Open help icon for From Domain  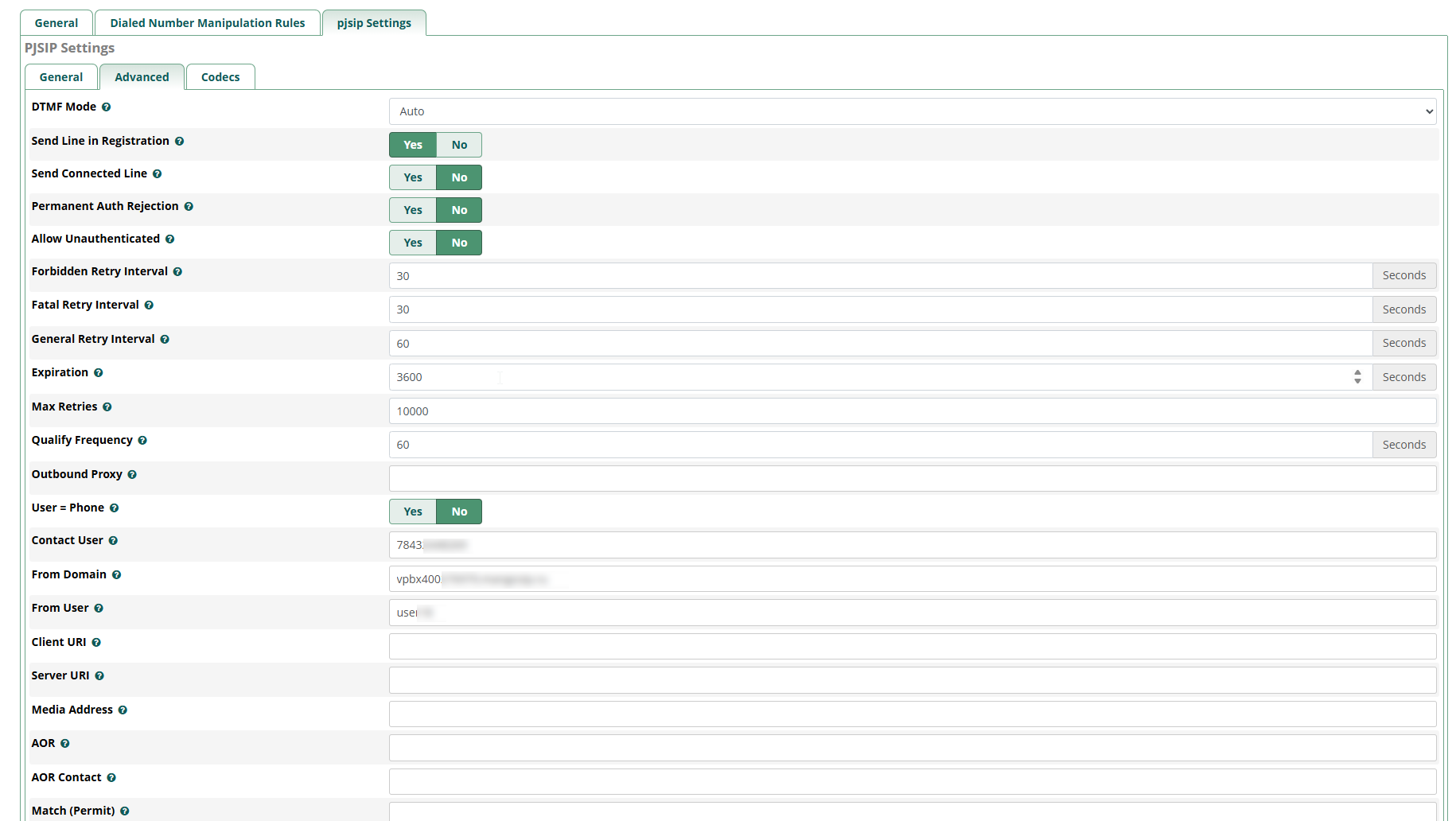(116, 575)
